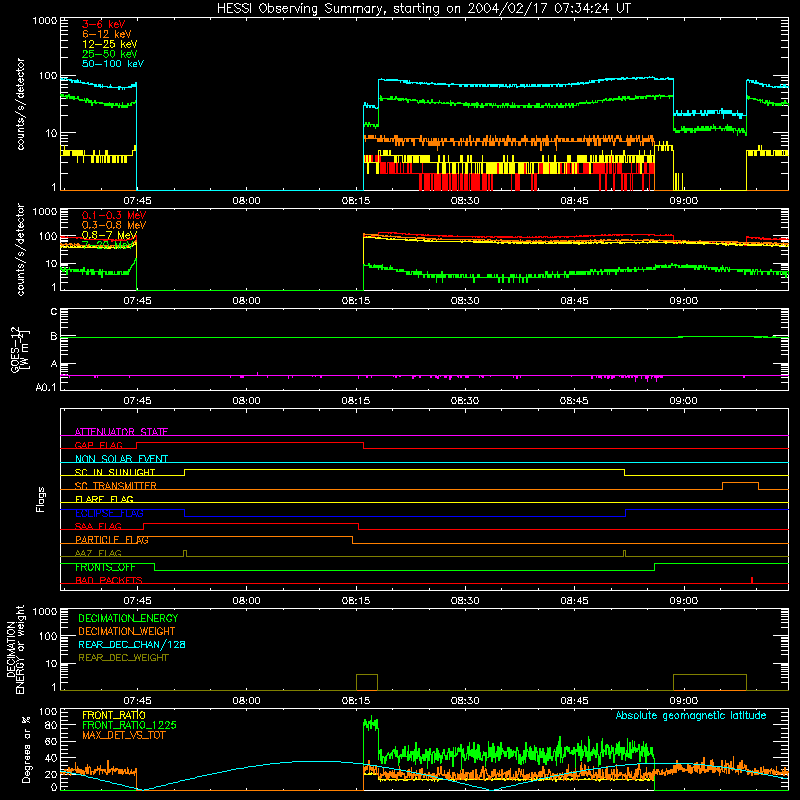
Task: Click the 08:45 tick label under the decimation panel
Action: [x=574, y=701]
